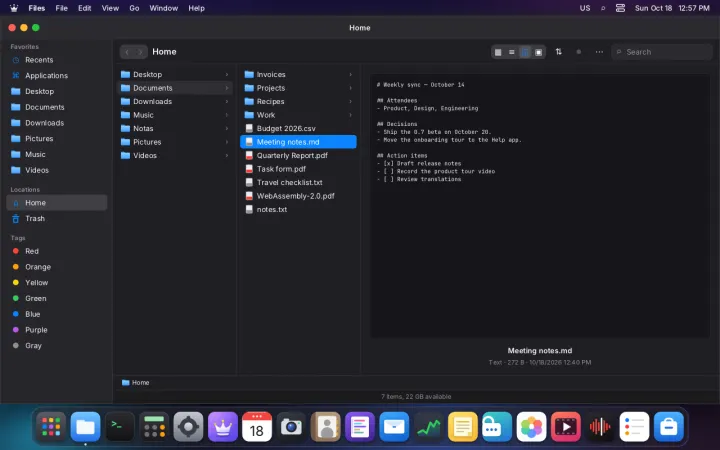Open the File menu

pos(62,8)
